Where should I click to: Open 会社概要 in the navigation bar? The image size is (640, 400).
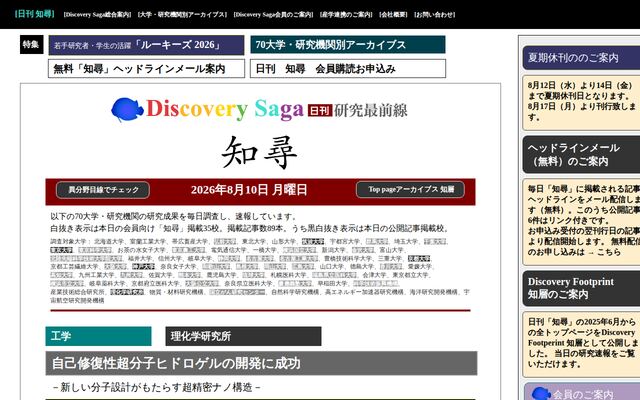(393, 15)
